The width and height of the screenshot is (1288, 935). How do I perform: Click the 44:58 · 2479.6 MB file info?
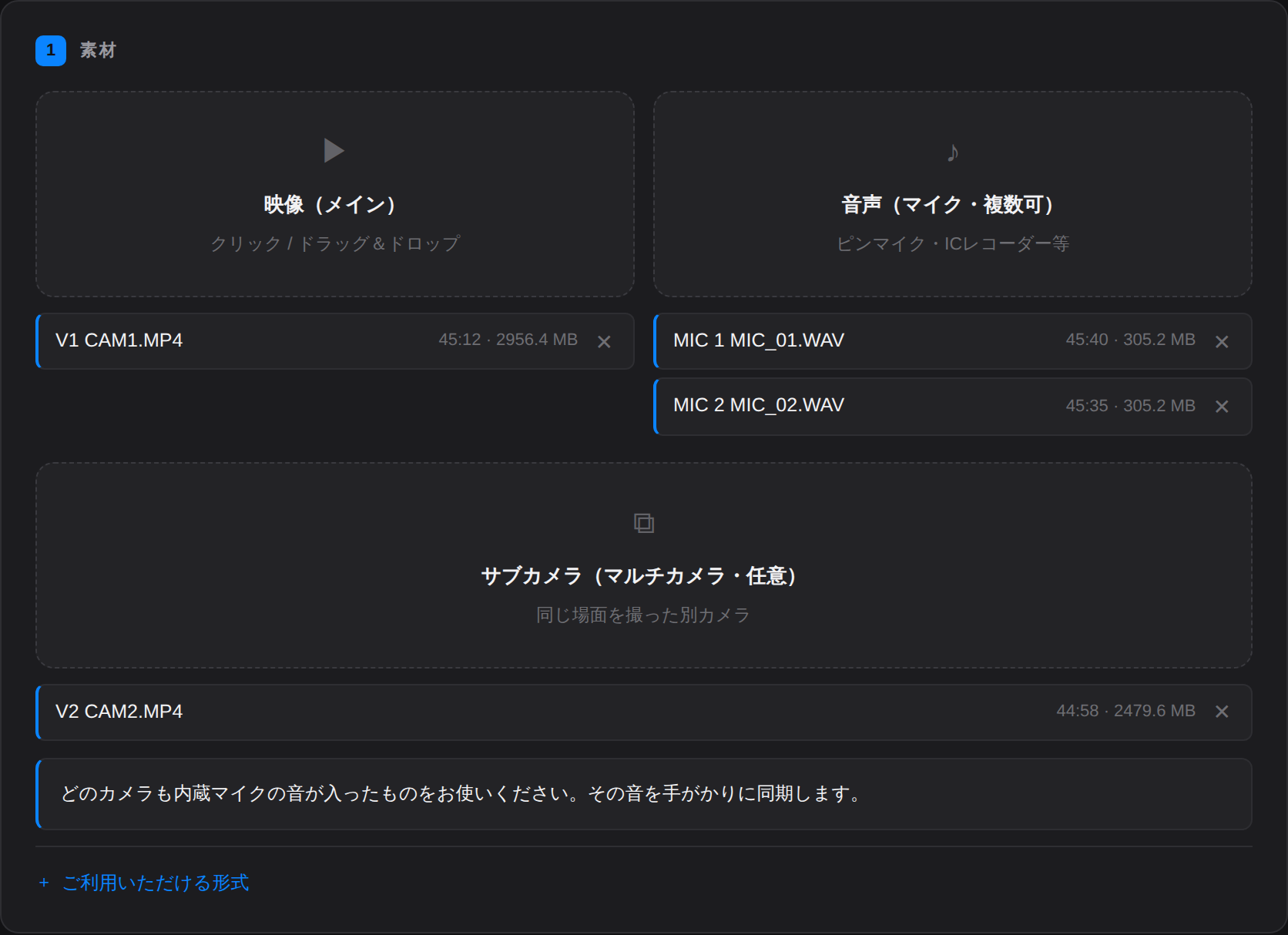pos(1126,711)
